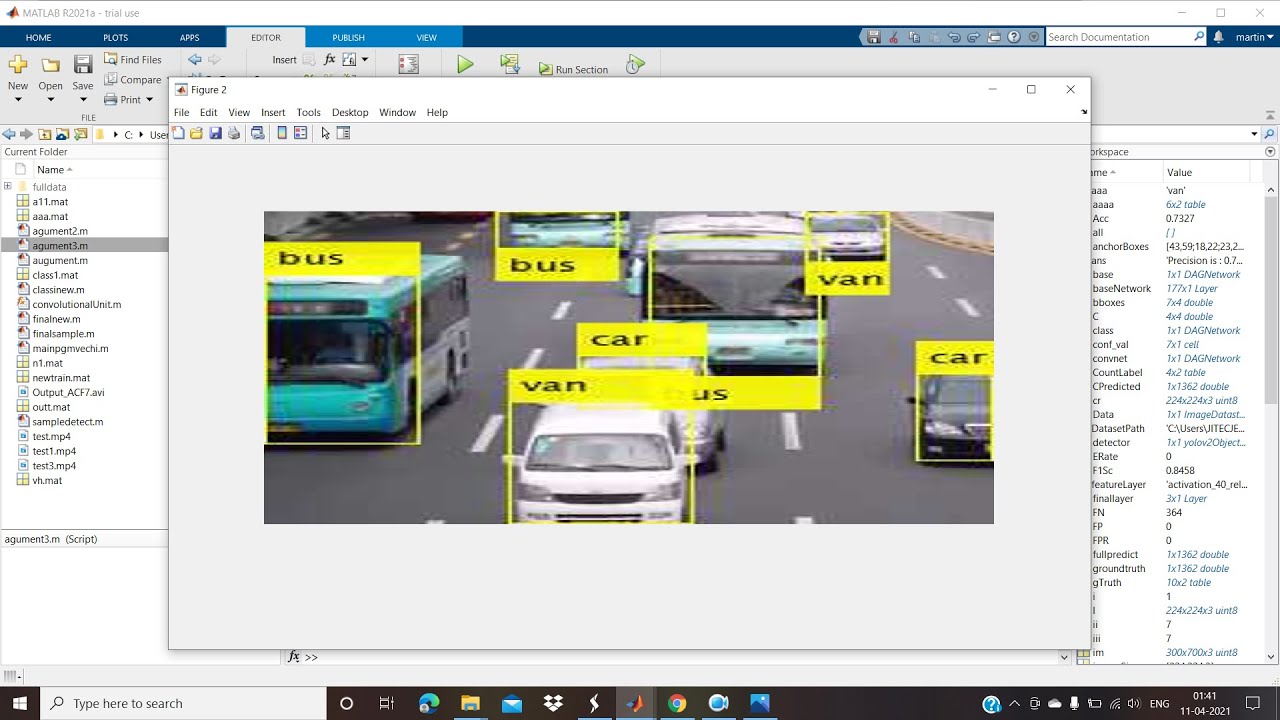Navigate back in Current Folder toolbar

point(8,134)
